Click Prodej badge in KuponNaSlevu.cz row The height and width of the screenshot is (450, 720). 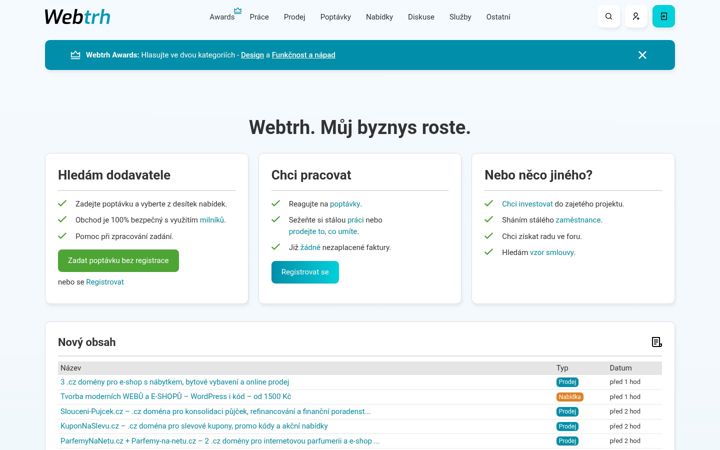(567, 426)
